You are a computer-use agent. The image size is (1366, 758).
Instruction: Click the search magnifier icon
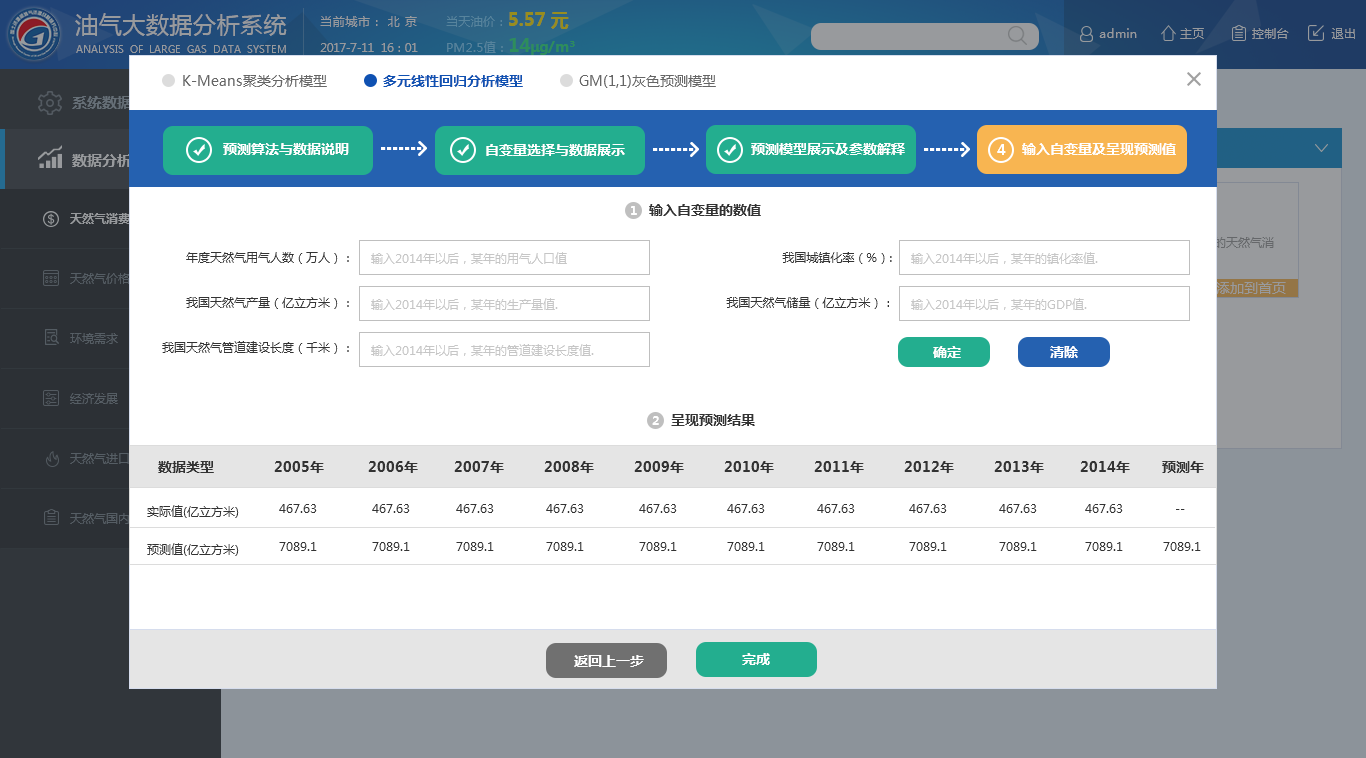pos(1017,35)
